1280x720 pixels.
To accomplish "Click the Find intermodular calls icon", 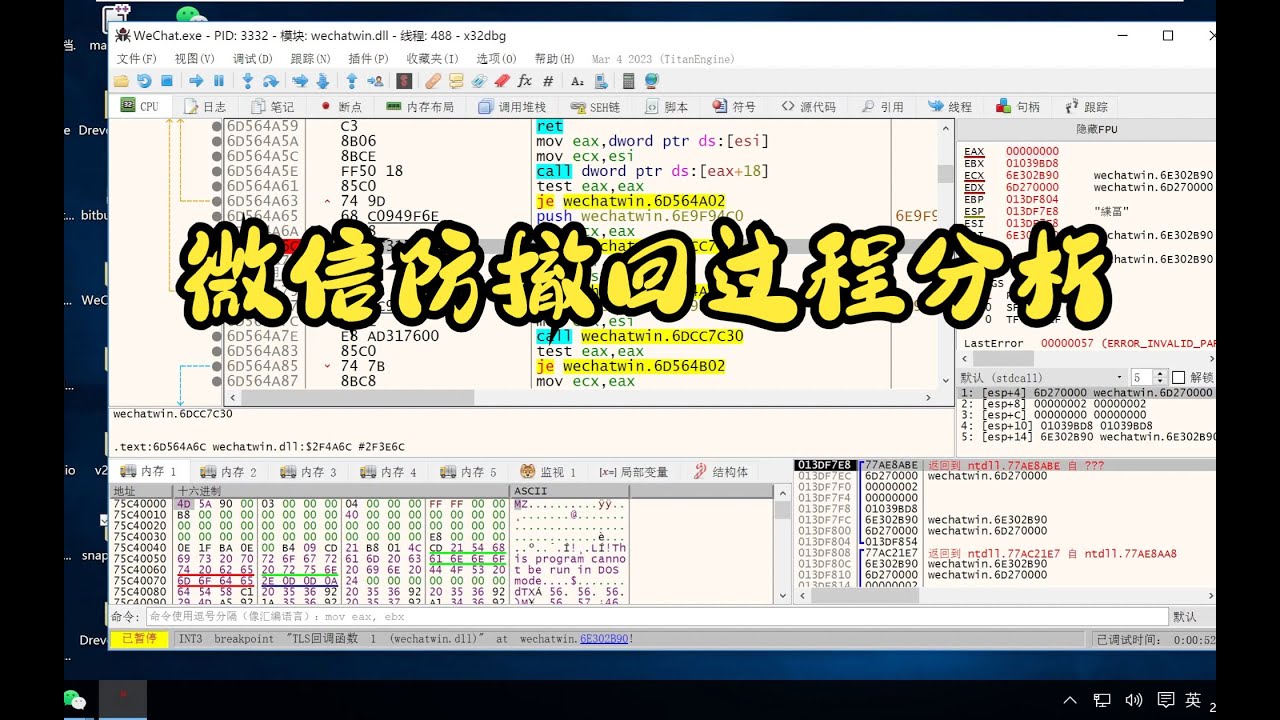I will [x=600, y=81].
